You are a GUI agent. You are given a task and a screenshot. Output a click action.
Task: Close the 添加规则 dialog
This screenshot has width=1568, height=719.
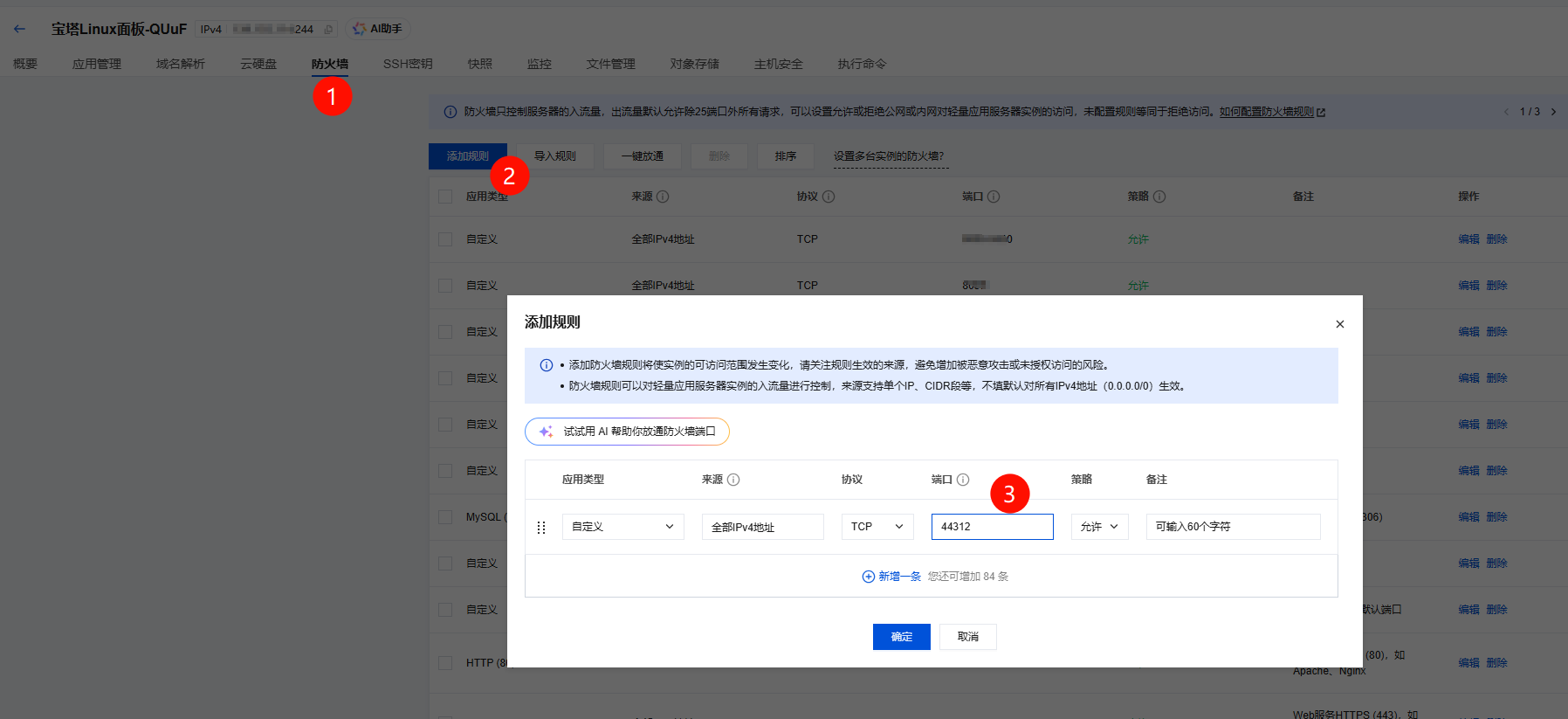point(1339,324)
